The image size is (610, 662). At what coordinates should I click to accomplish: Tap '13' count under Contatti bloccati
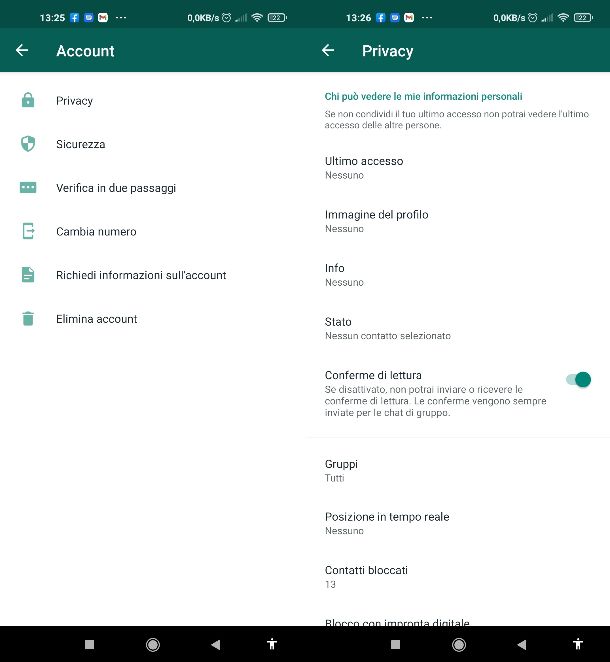330,584
